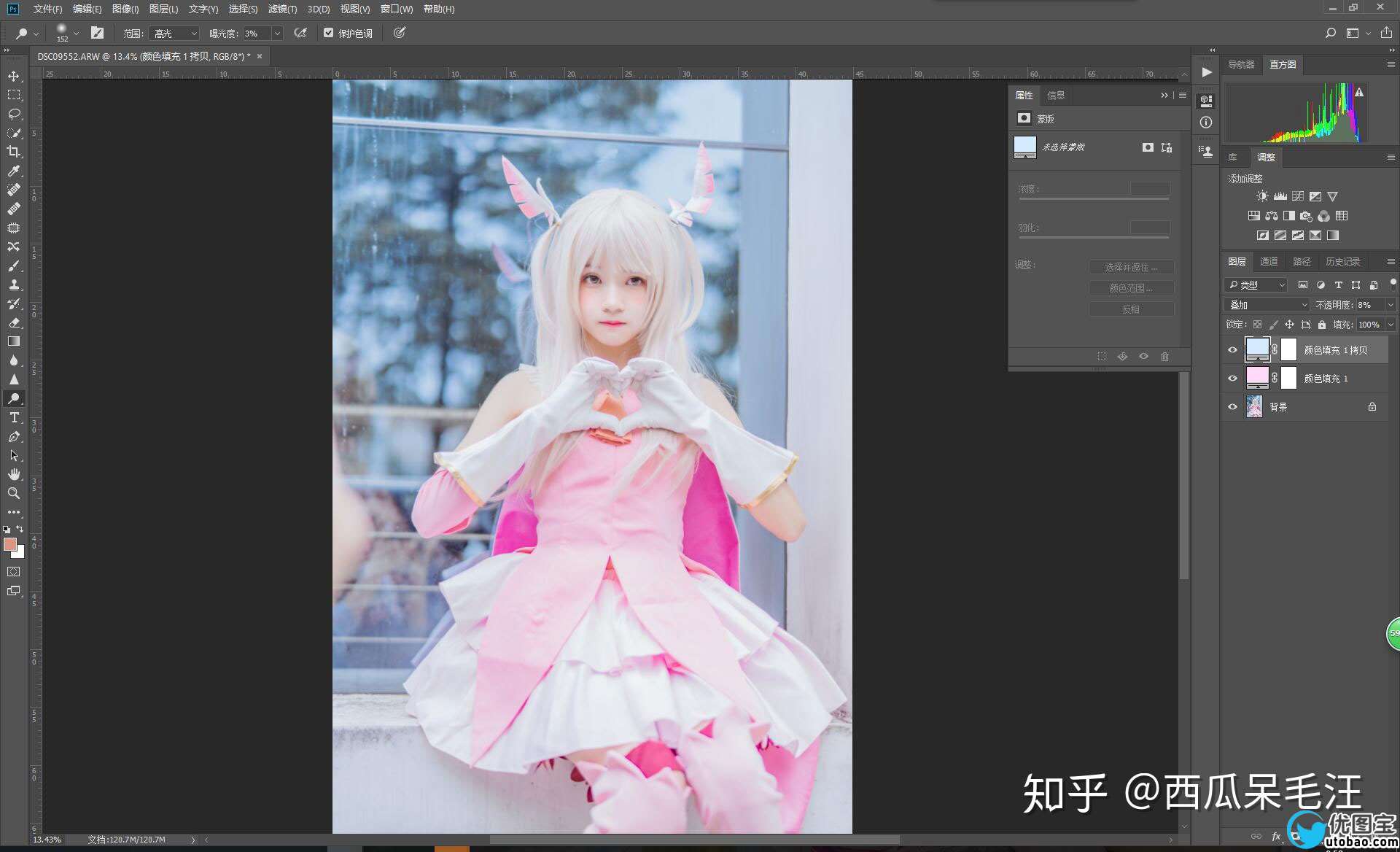Filter layers by text type
1400x852 pixels.
click(1338, 285)
